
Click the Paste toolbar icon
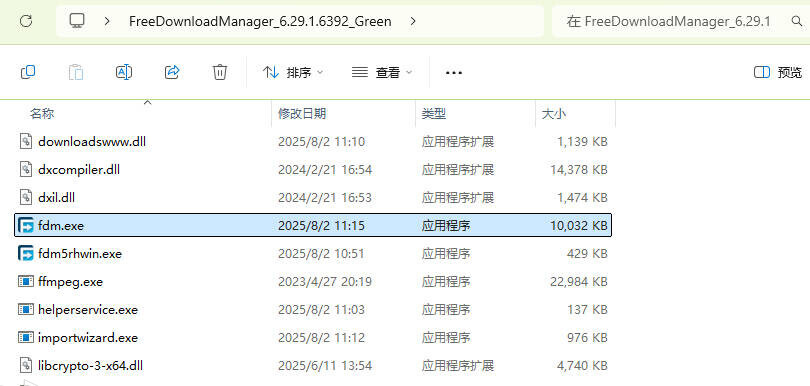[x=76, y=72]
